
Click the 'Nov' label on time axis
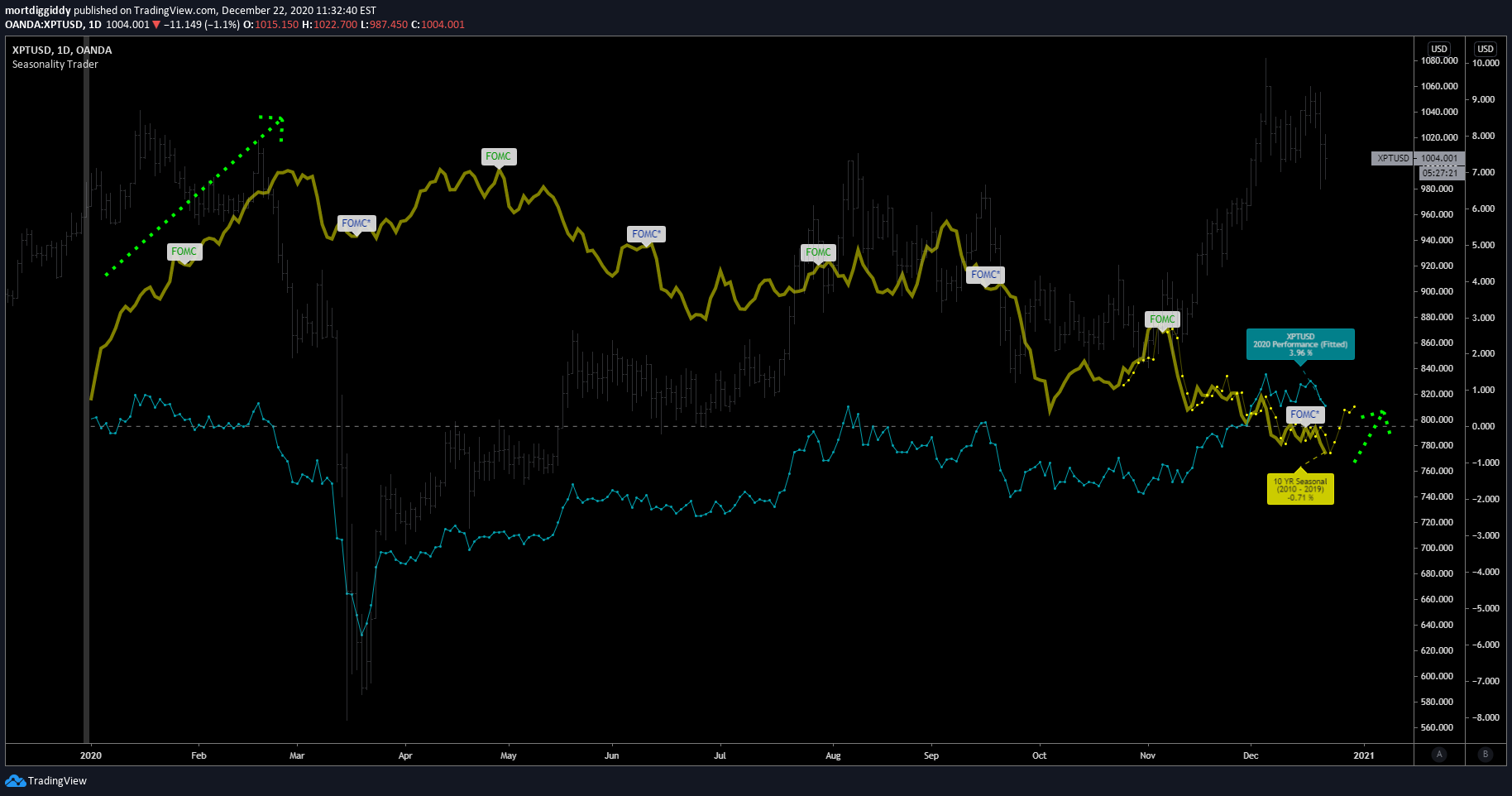click(1148, 755)
